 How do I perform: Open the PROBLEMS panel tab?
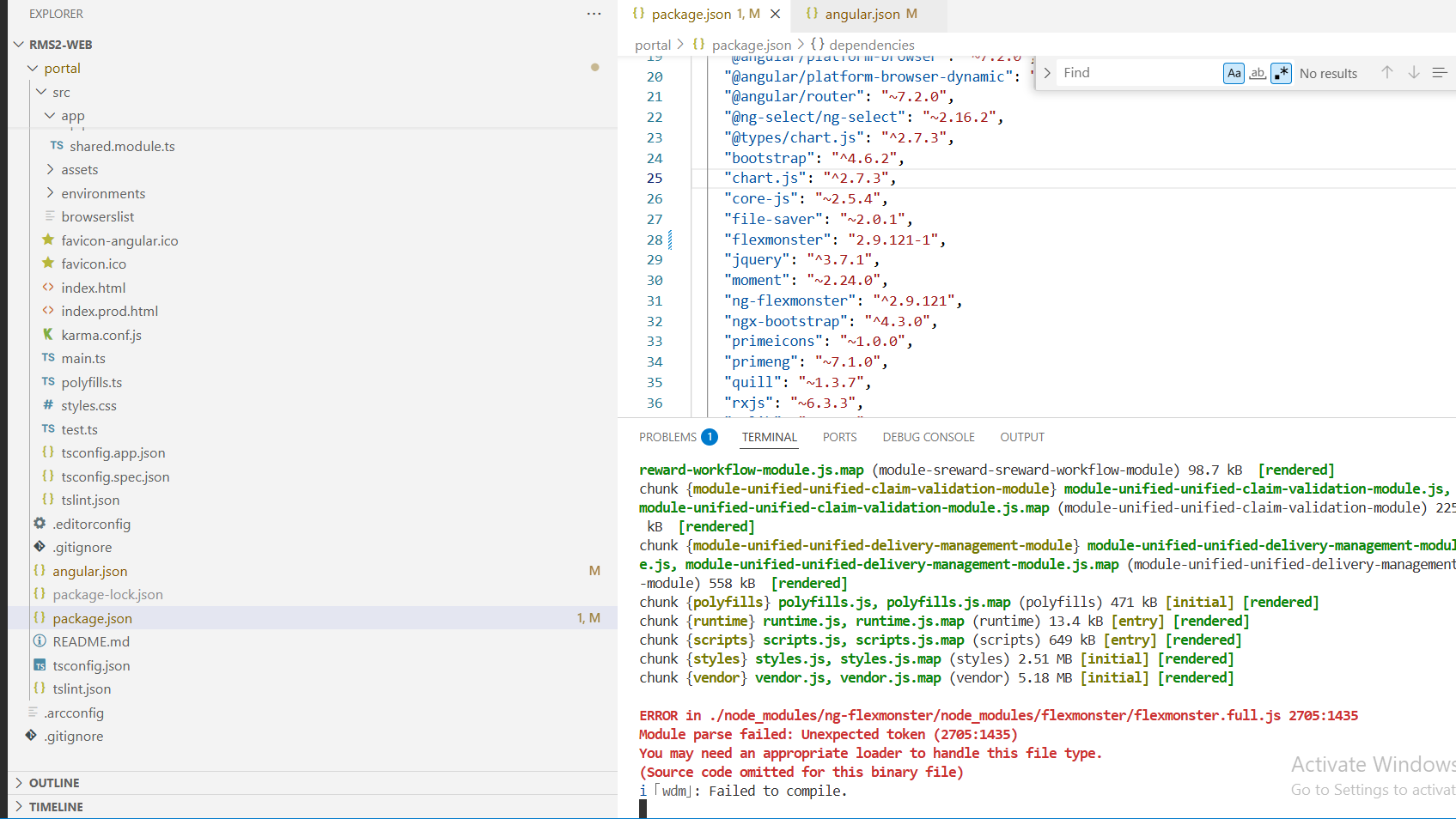coord(667,437)
